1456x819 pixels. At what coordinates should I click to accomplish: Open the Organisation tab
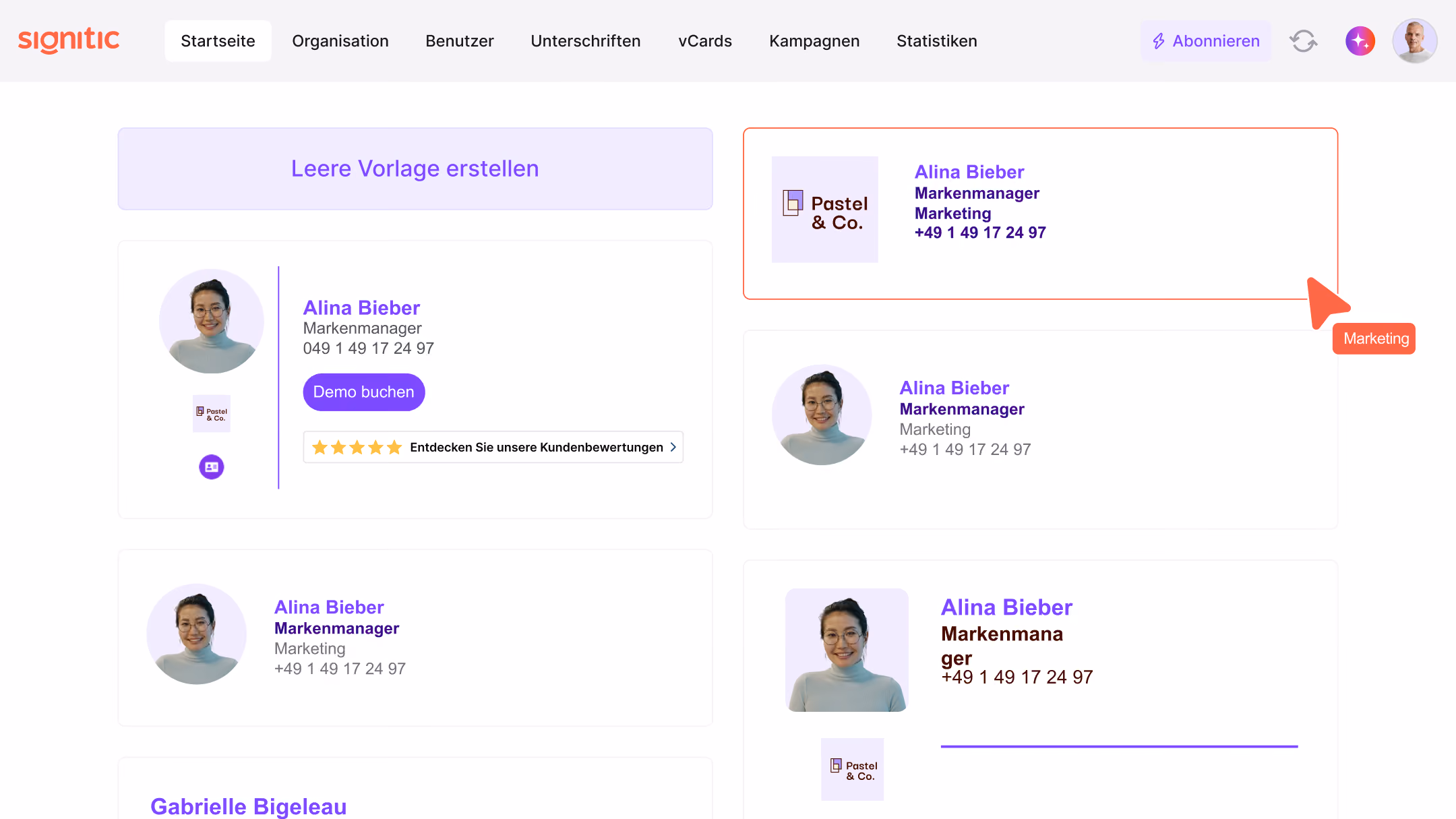tap(340, 41)
